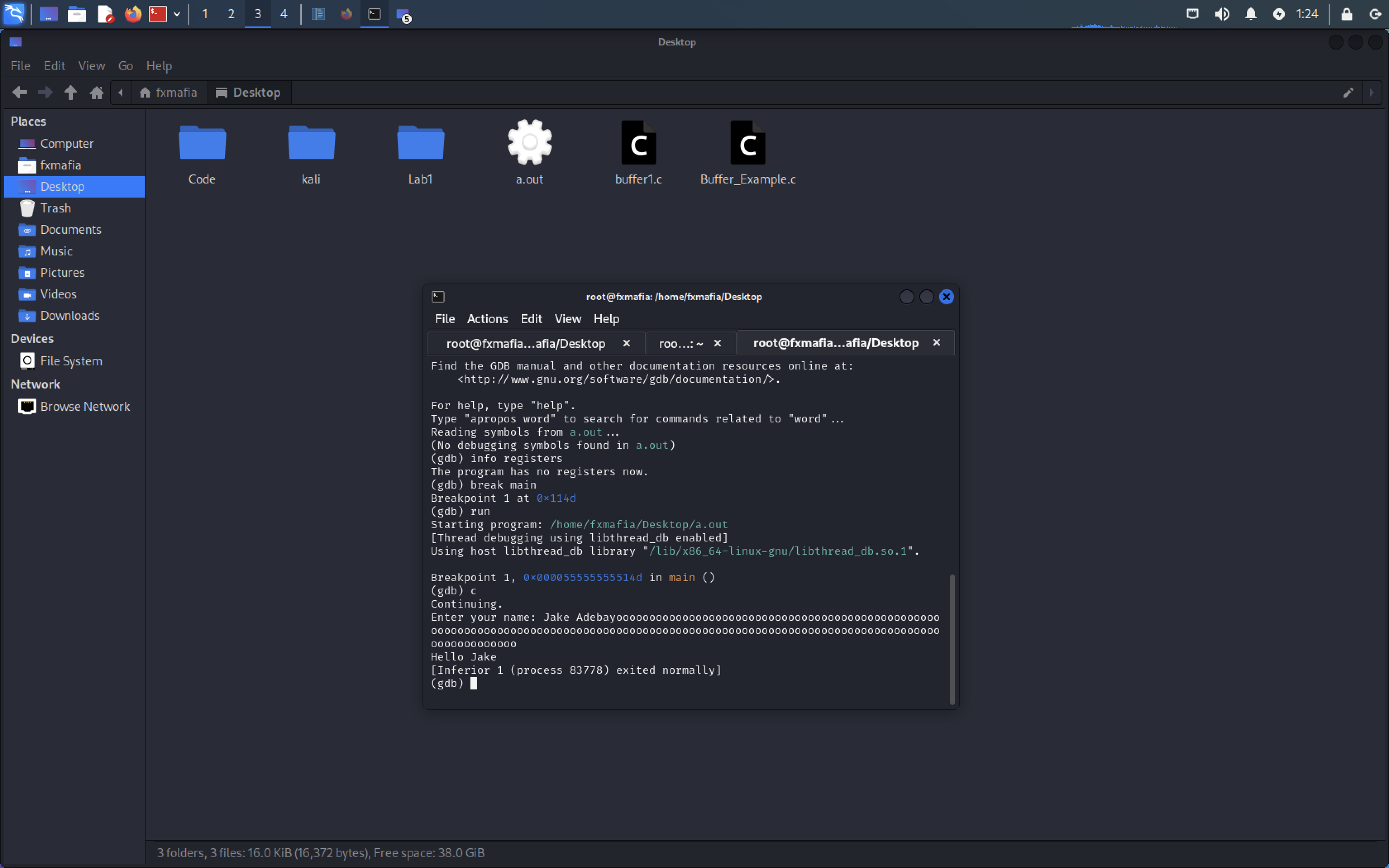Select the kali folder

pos(311,153)
